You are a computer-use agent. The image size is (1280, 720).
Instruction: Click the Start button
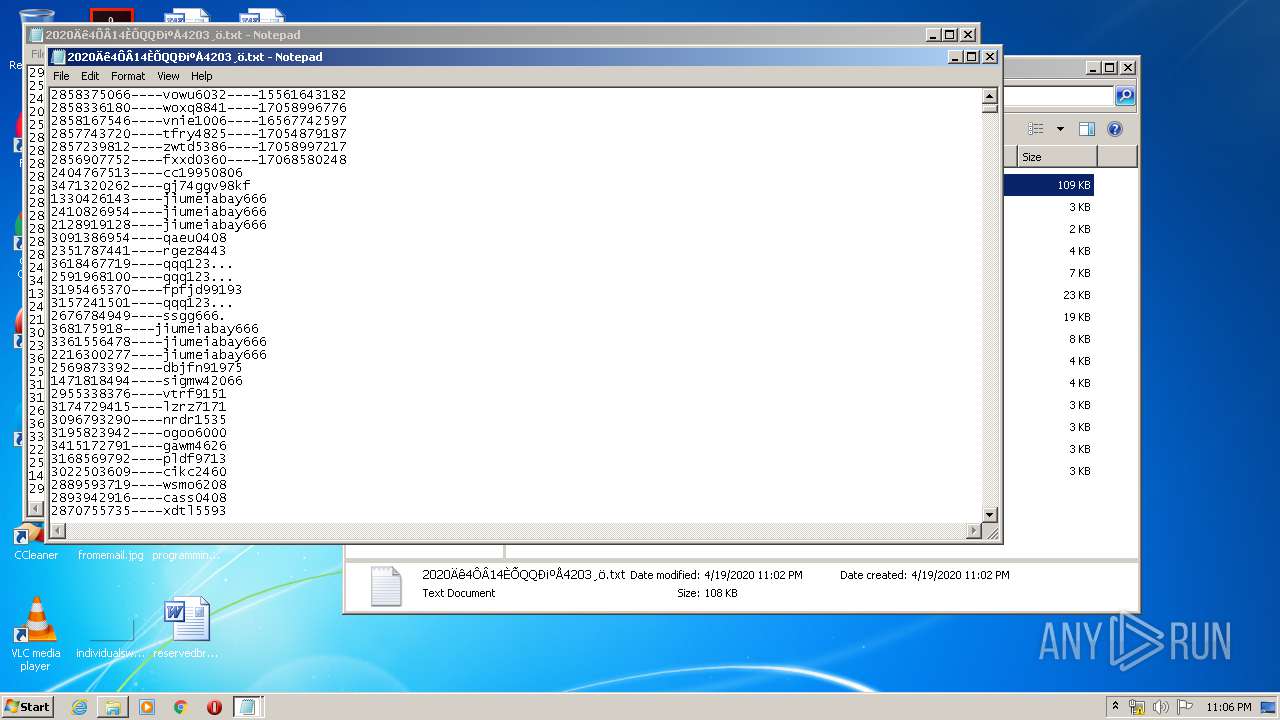point(28,707)
